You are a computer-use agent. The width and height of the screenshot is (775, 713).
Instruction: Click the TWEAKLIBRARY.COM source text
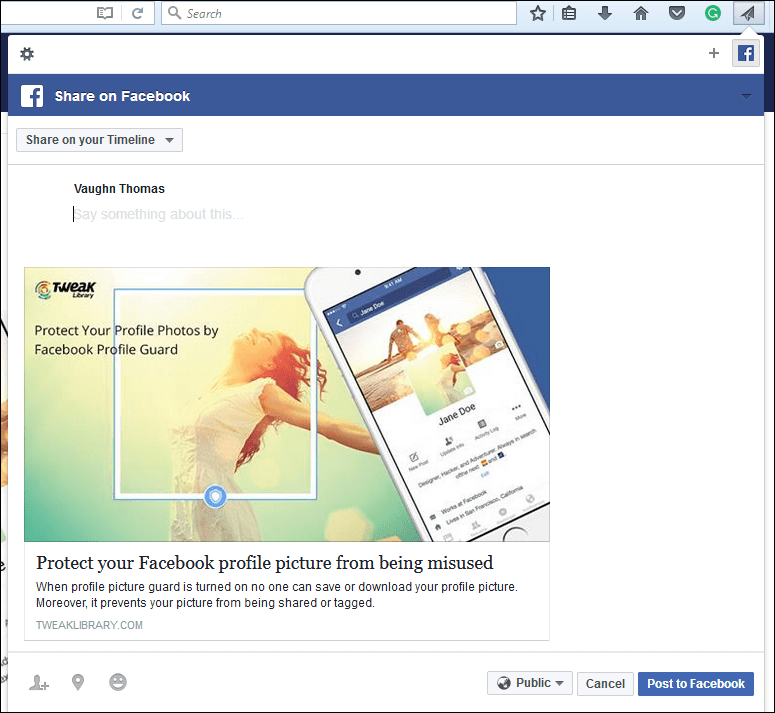click(x=89, y=625)
